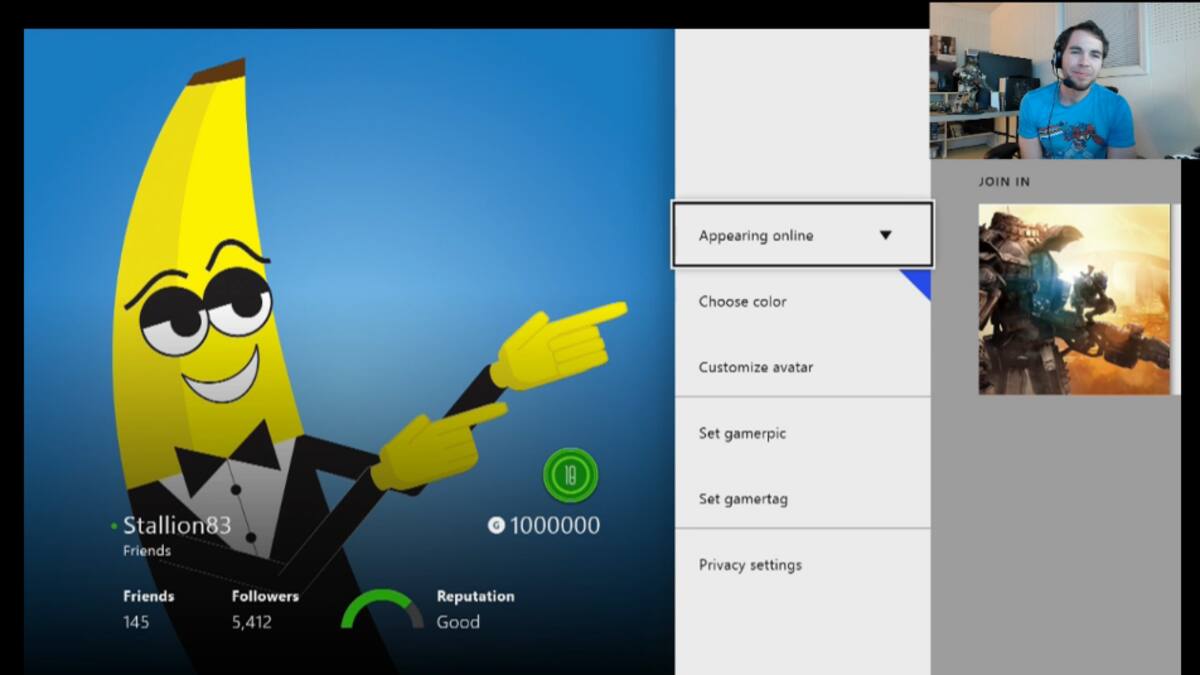The height and width of the screenshot is (675, 1200).
Task: Click the green level 10 badge icon
Action: point(570,475)
